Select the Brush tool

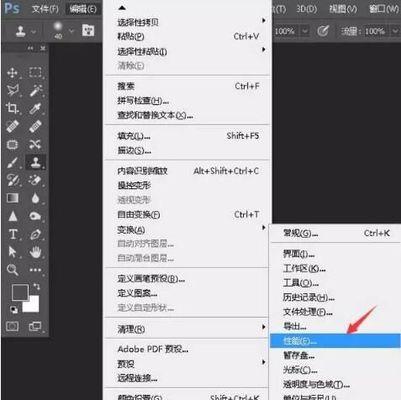(12, 163)
